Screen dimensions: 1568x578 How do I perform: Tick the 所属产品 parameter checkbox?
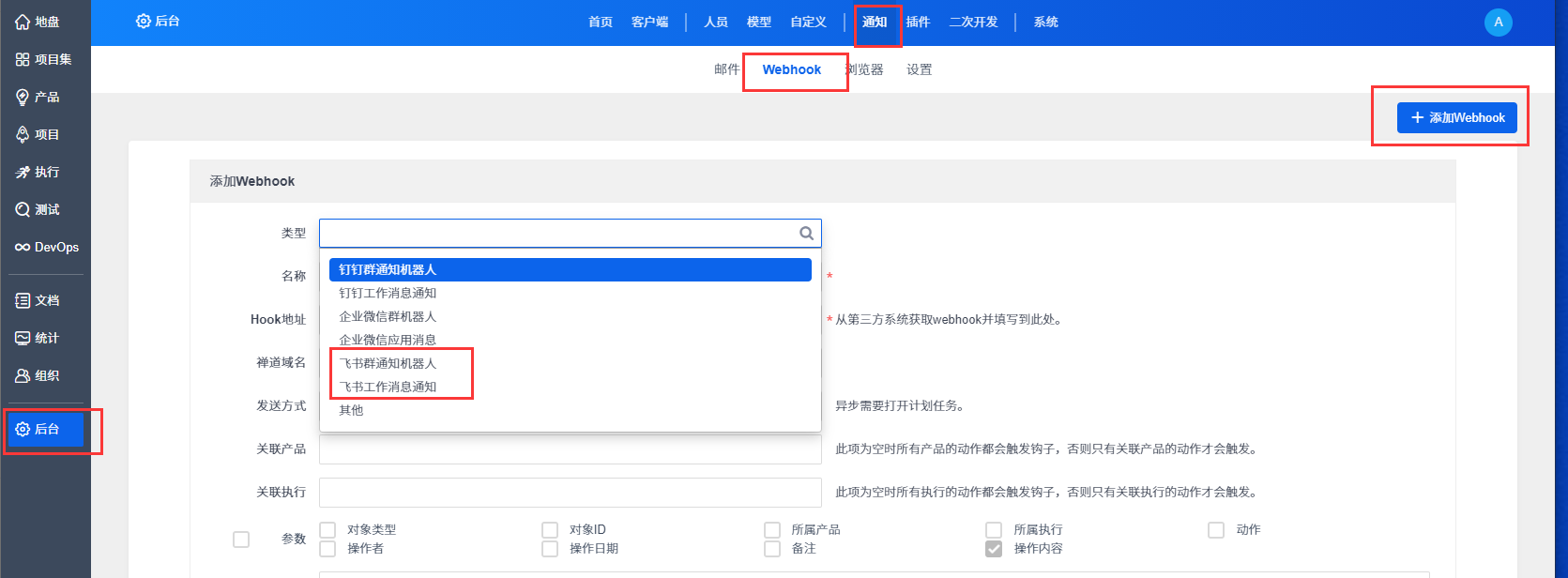point(772,530)
